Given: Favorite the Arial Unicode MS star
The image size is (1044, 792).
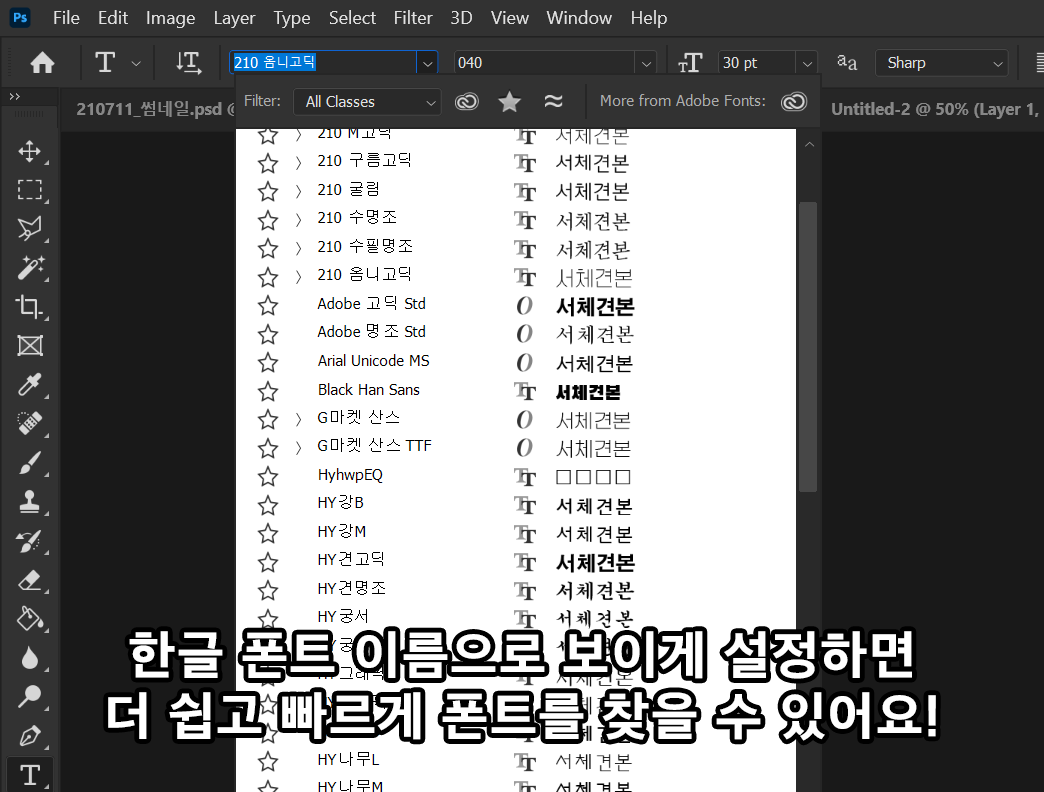Looking at the screenshot, I should coord(268,362).
